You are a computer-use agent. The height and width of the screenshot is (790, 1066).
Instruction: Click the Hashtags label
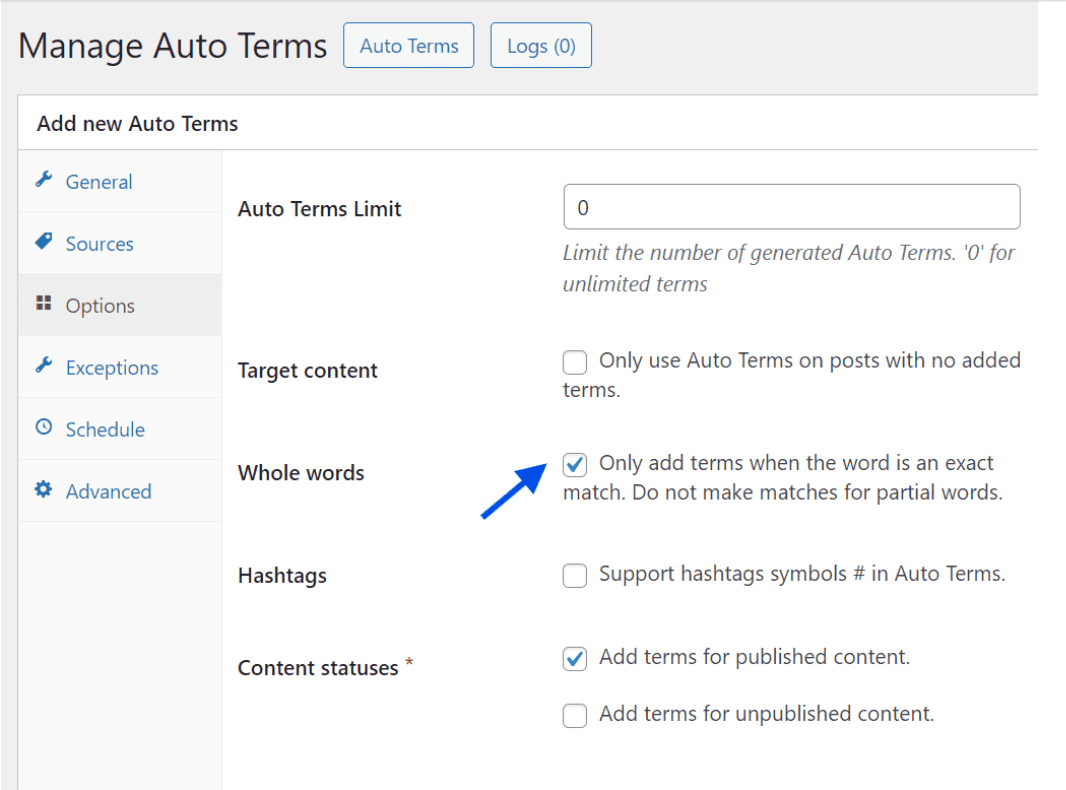pos(282,576)
